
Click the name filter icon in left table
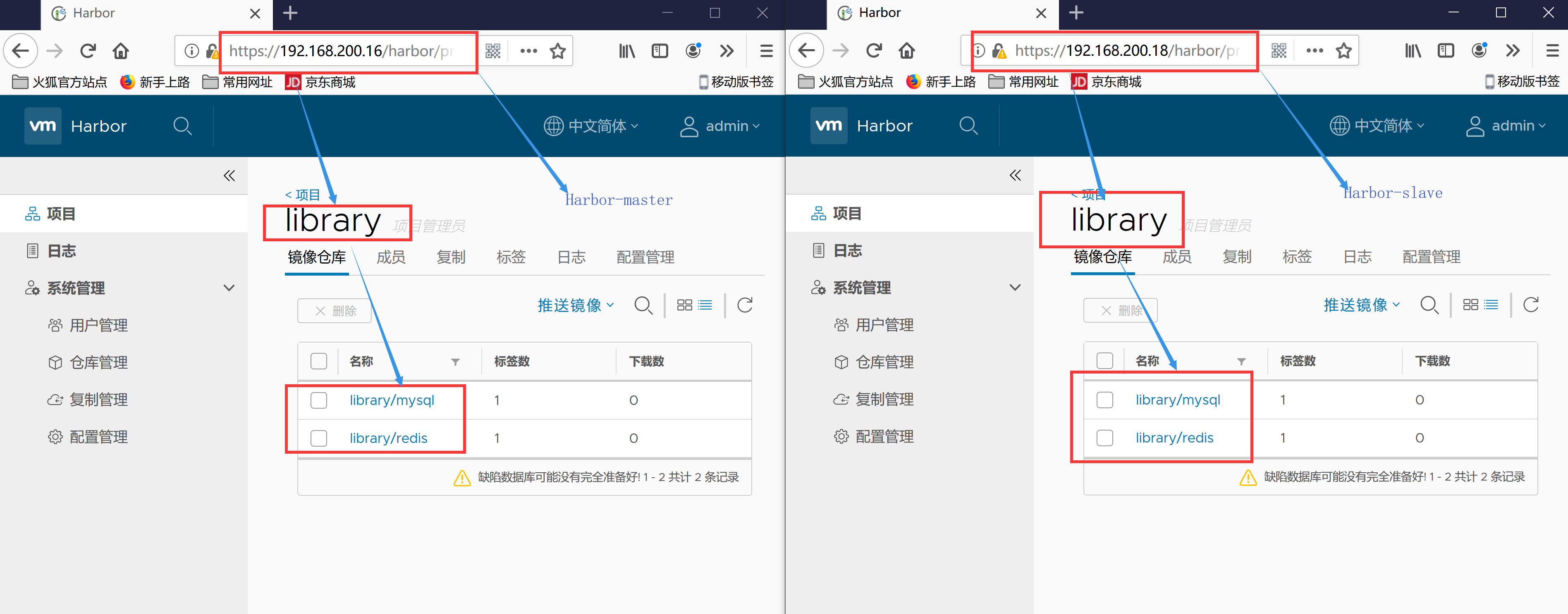(x=455, y=362)
